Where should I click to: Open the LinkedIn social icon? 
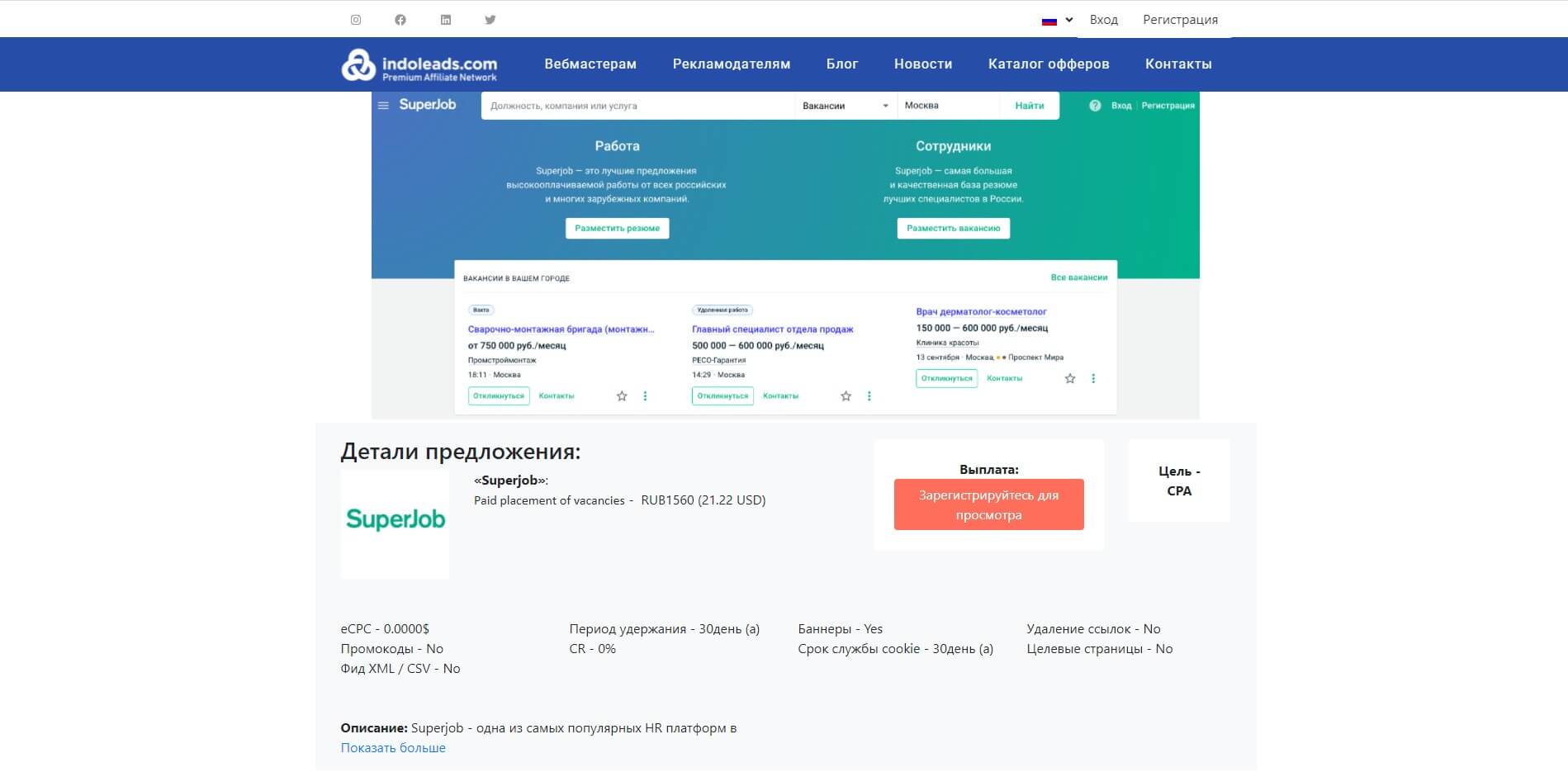[x=446, y=20]
